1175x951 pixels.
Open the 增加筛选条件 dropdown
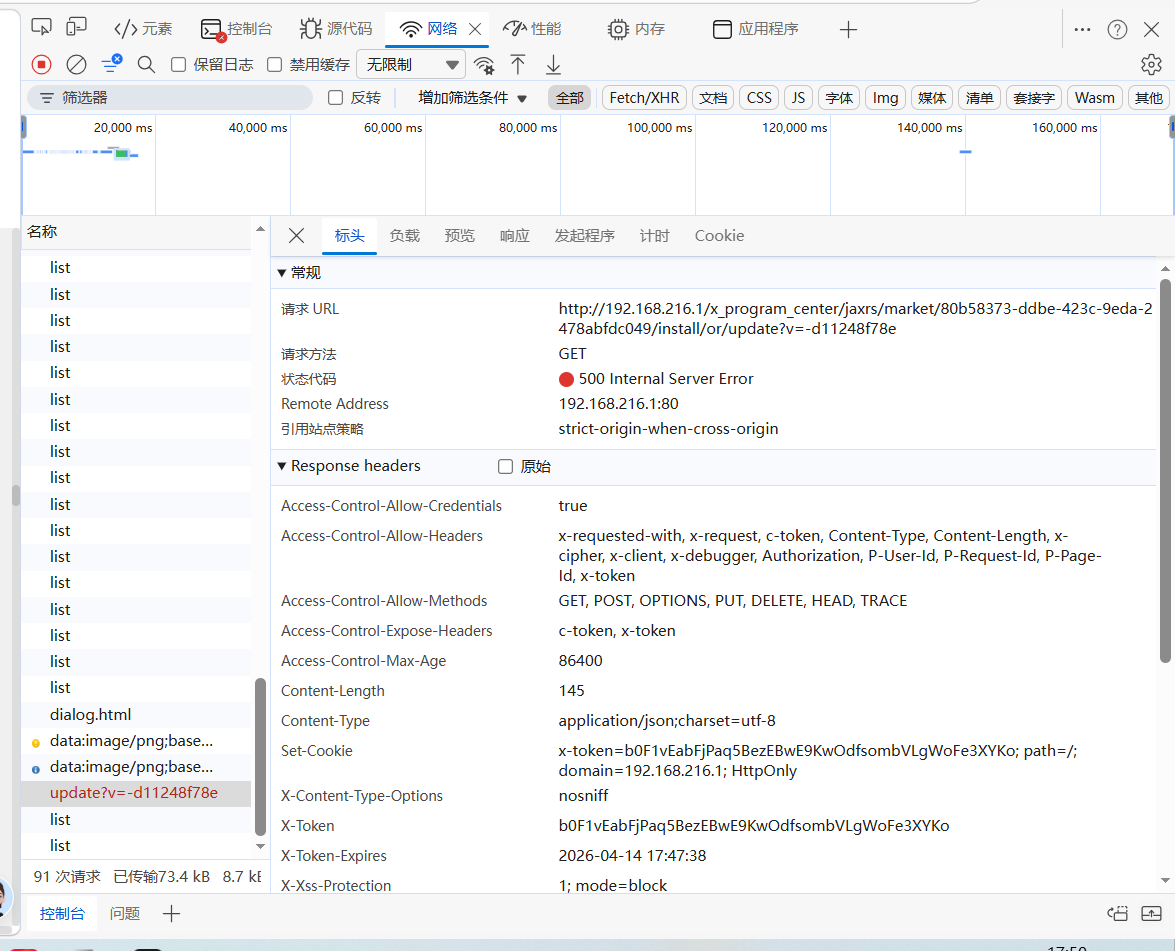(x=472, y=98)
